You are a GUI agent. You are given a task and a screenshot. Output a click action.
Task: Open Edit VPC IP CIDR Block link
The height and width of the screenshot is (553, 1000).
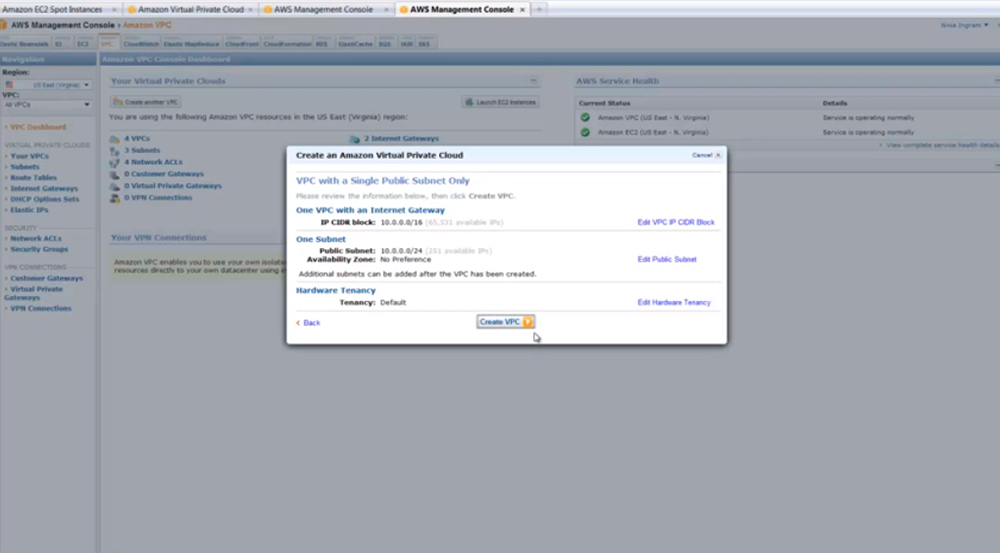coord(675,223)
